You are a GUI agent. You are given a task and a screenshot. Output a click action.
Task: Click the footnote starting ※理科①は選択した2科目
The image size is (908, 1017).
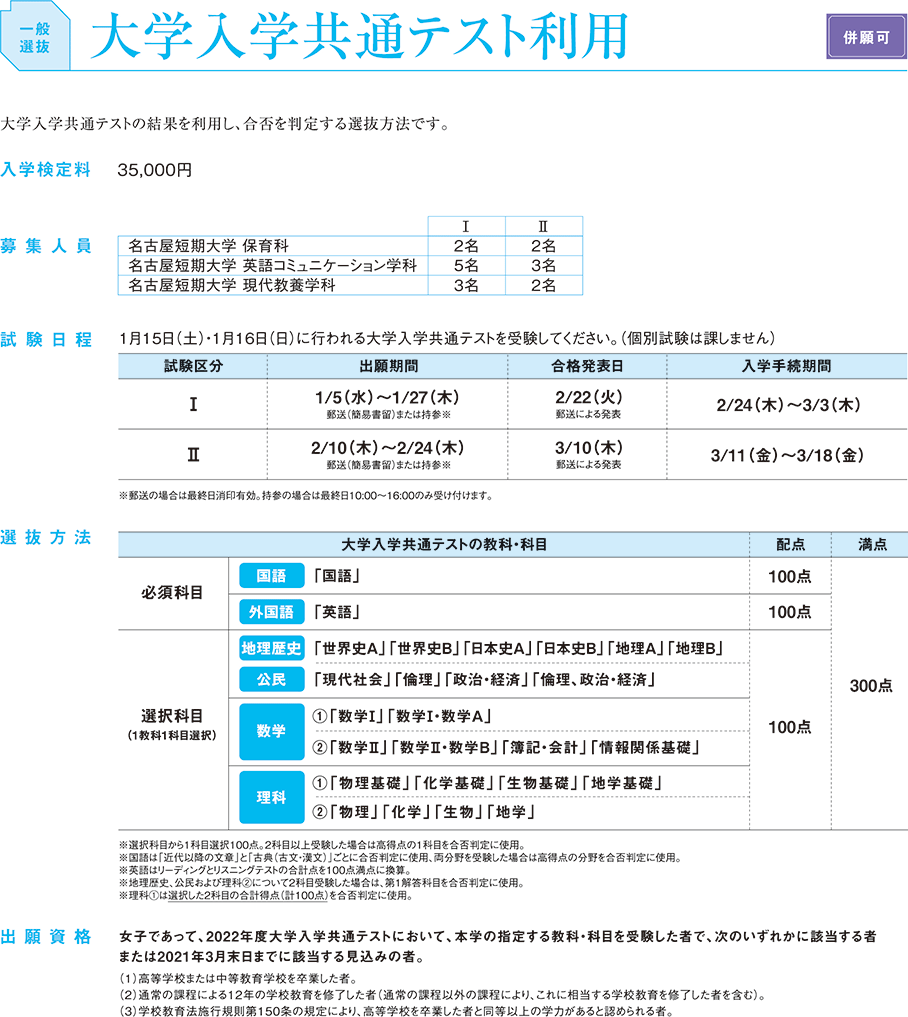[x=266, y=895]
